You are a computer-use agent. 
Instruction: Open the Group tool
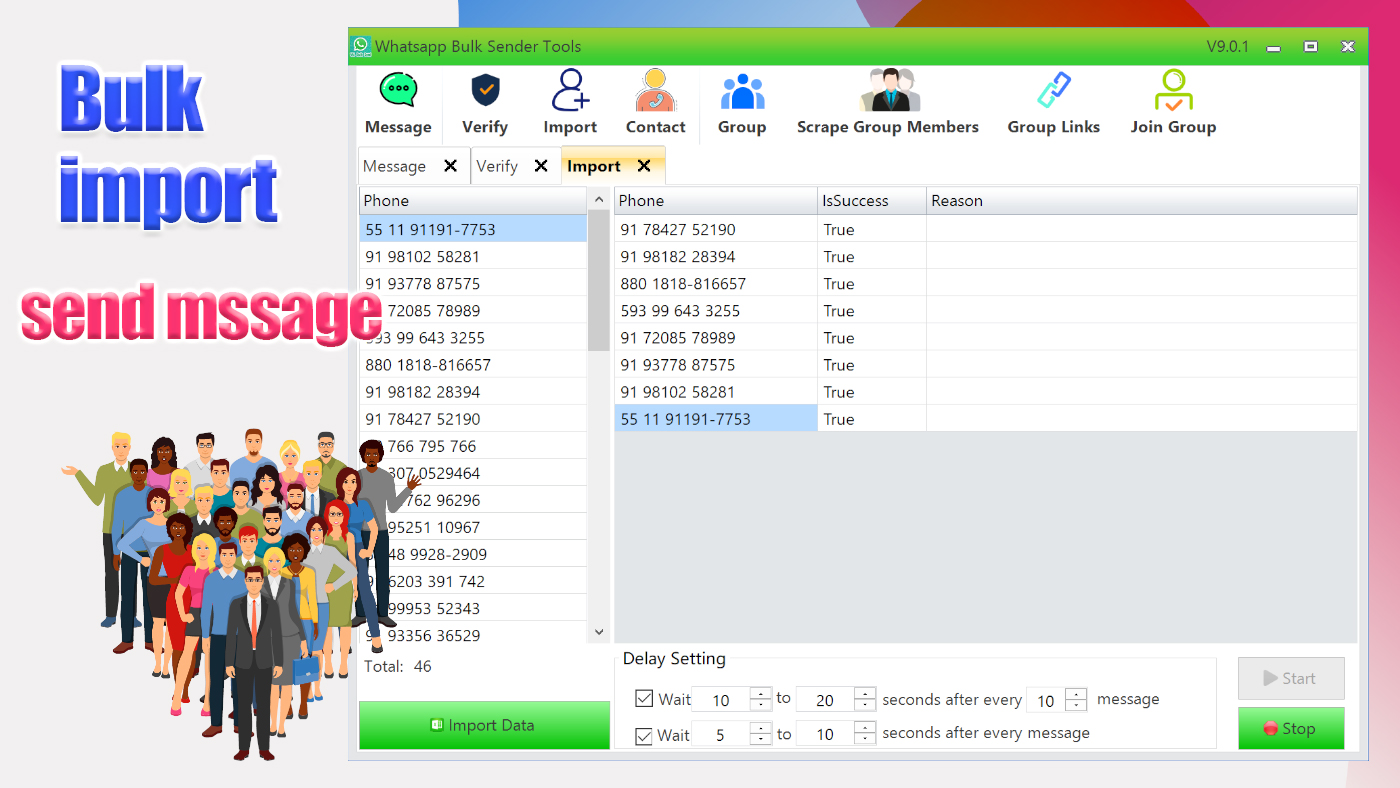(x=742, y=103)
